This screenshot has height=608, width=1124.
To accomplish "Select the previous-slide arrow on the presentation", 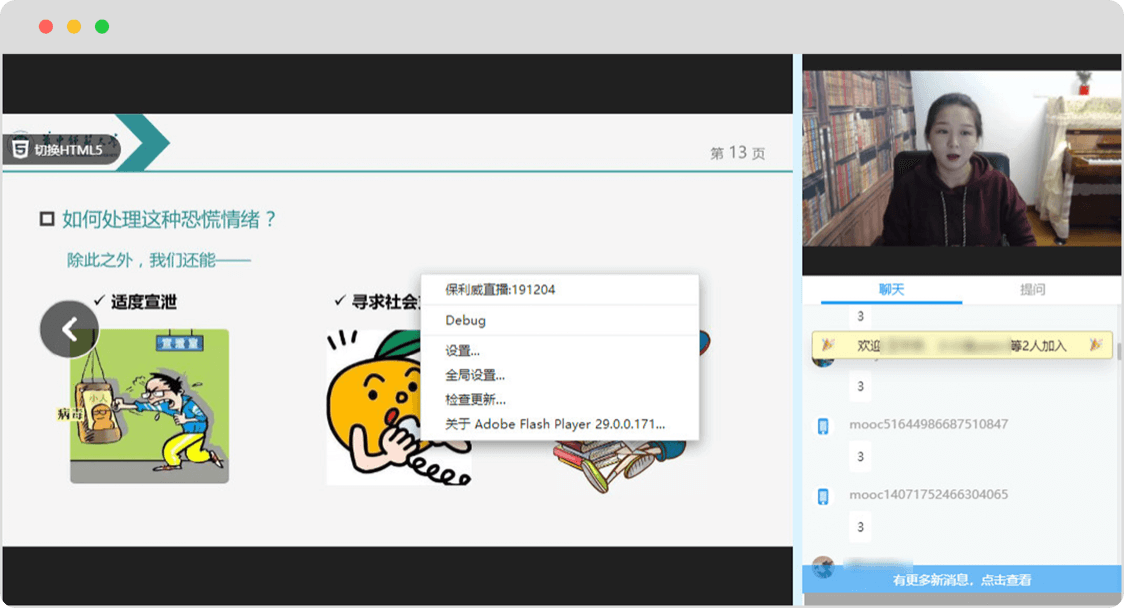I will click(x=69, y=328).
